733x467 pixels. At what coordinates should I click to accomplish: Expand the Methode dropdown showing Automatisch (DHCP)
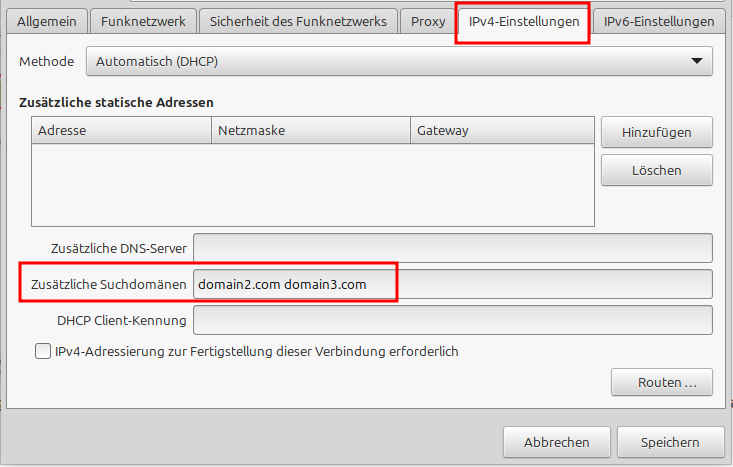pyautogui.click(x=399, y=62)
